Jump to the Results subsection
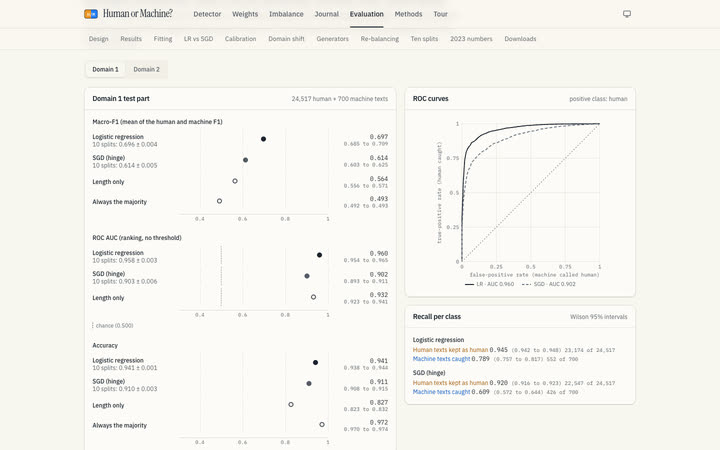720x450 pixels. [131, 39]
